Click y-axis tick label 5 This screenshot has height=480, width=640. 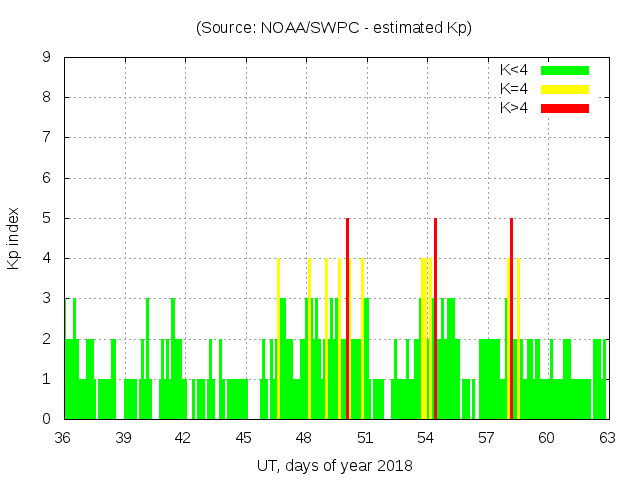[47, 218]
